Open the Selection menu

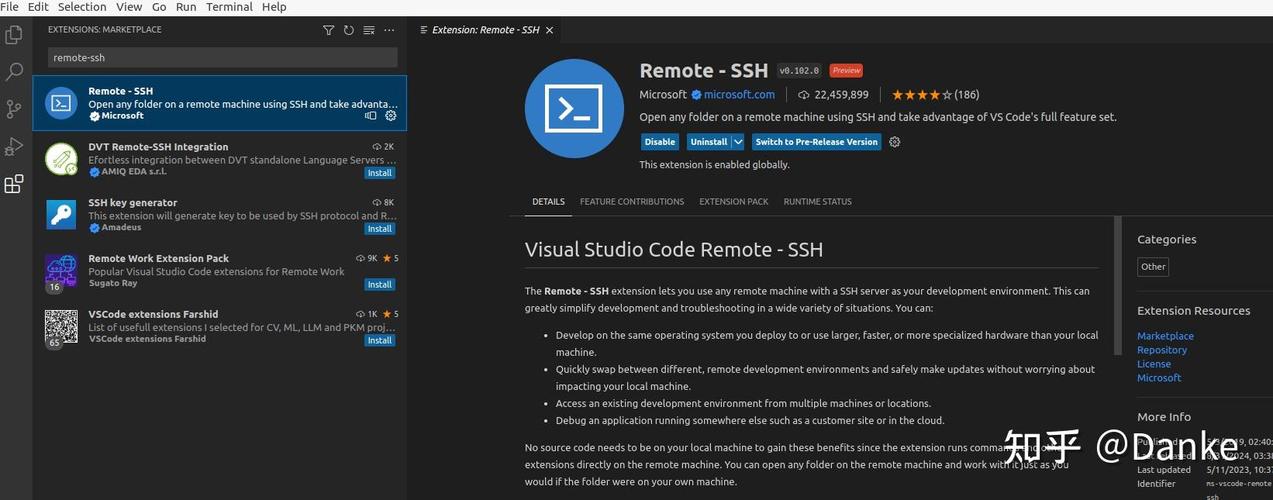[x=82, y=7]
